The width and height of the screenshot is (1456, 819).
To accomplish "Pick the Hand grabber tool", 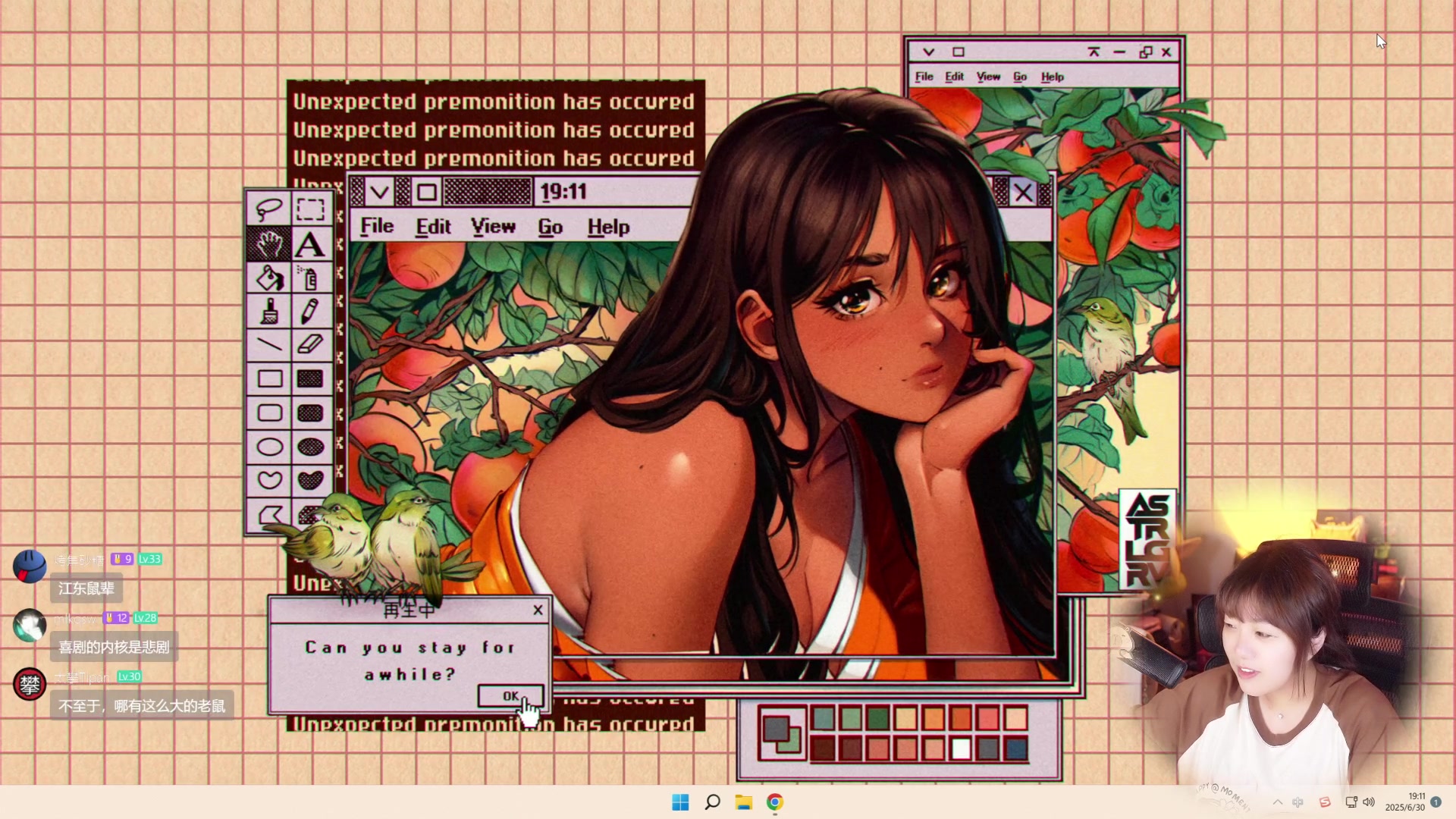I will click(268, 244).
